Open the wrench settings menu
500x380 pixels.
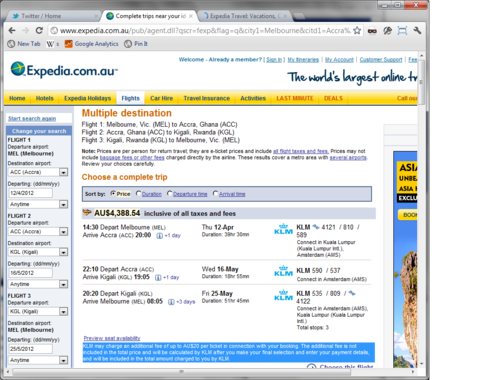(x=417, y=31)
